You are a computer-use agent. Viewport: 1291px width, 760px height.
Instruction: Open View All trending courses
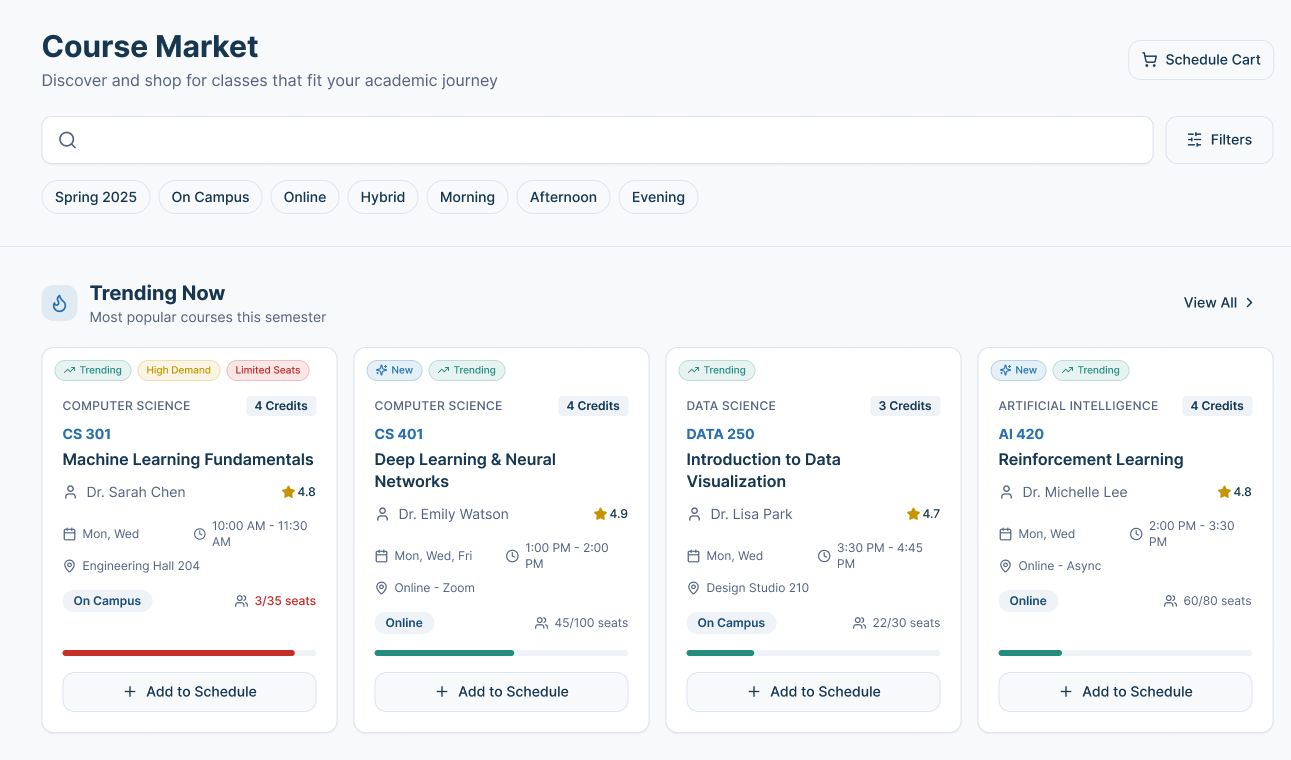point(1218,302)
